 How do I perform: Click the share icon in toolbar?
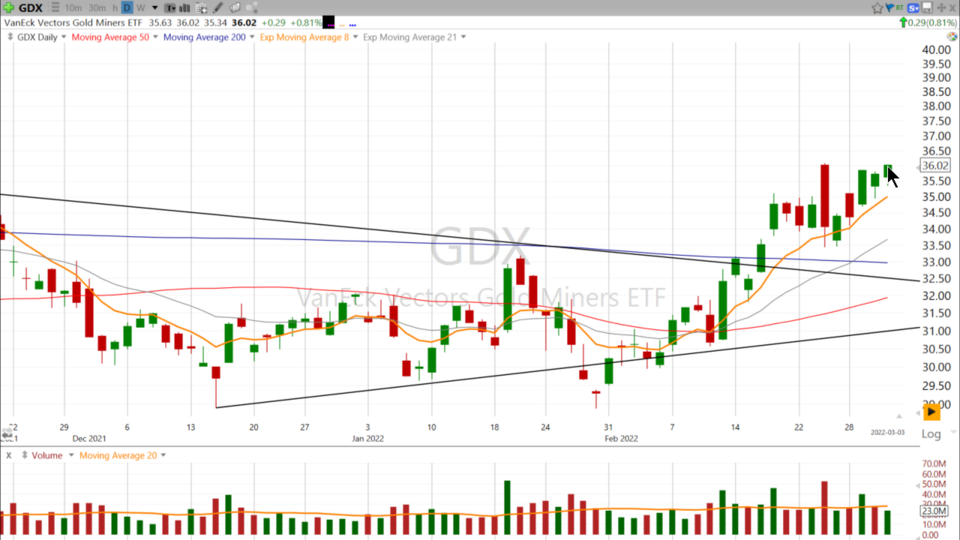click(x=252, y=8)
